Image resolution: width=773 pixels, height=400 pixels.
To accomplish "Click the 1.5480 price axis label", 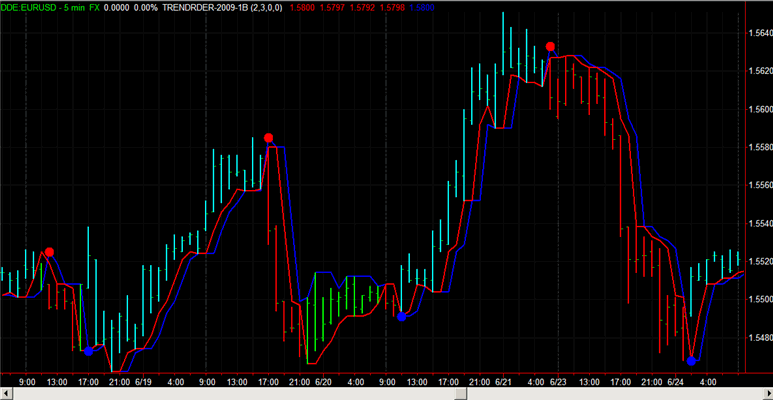I will point(760,337).
